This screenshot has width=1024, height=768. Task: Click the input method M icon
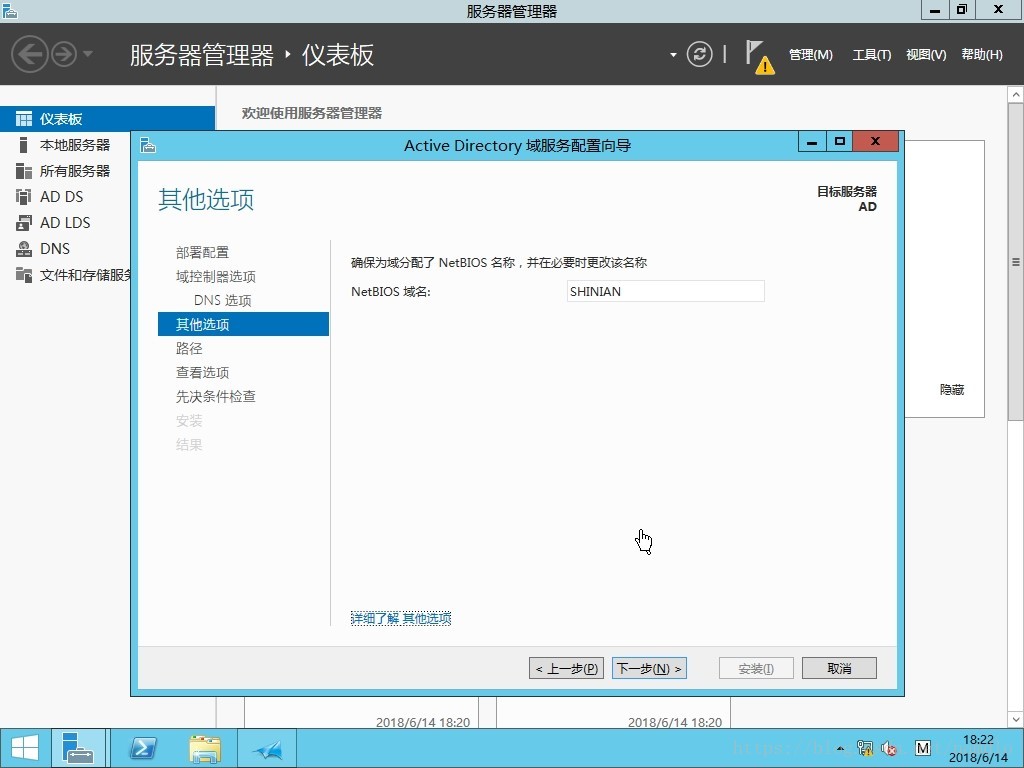coord(923,748)
